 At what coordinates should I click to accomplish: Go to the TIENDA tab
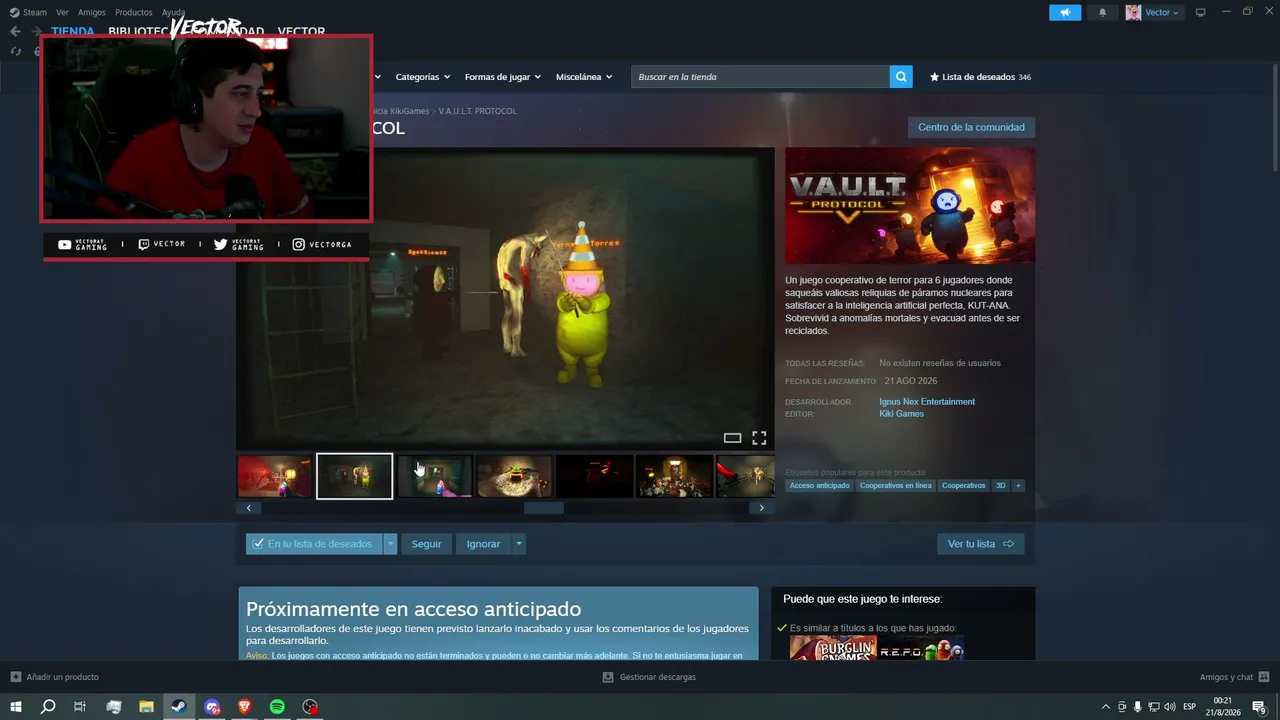(x=73, y=32)
